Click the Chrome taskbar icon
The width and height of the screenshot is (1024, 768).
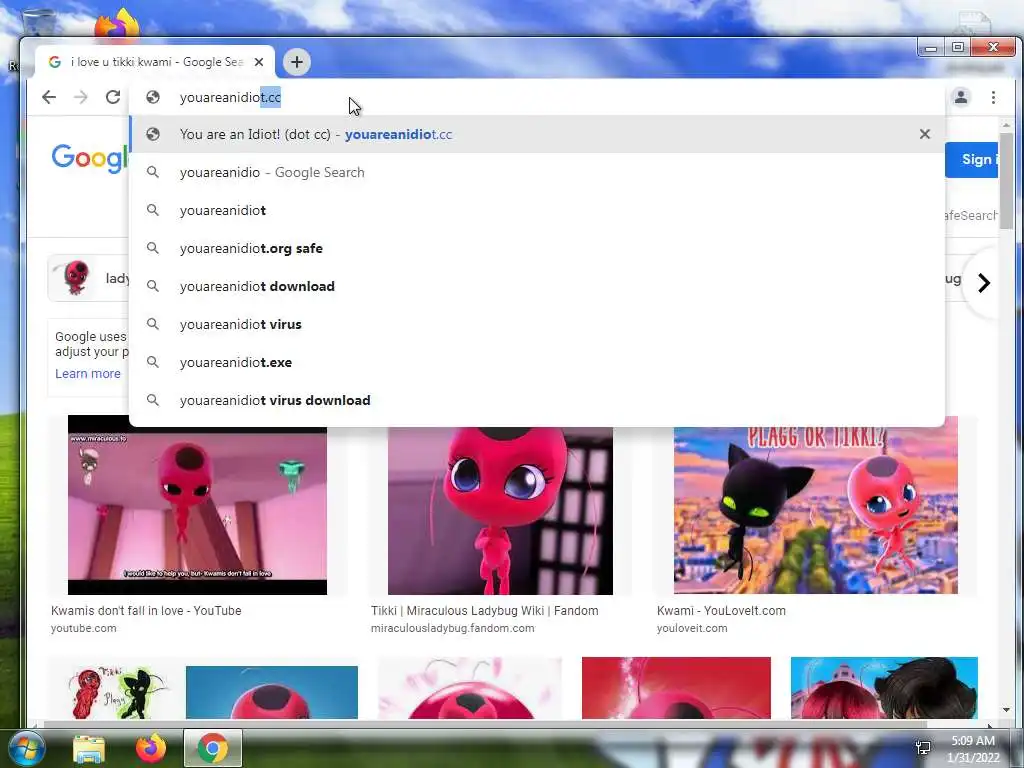pyautogui.click(x=213, y=748)
